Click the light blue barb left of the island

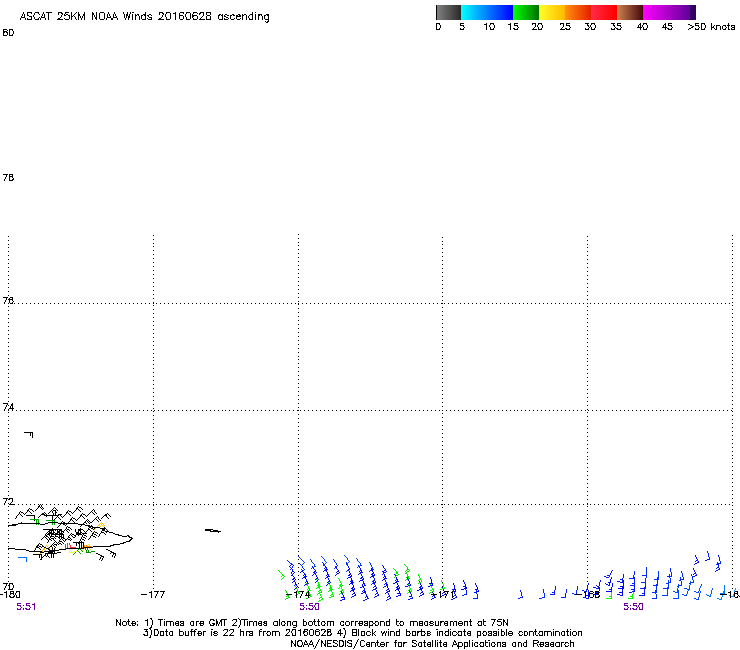click(23, 559)
